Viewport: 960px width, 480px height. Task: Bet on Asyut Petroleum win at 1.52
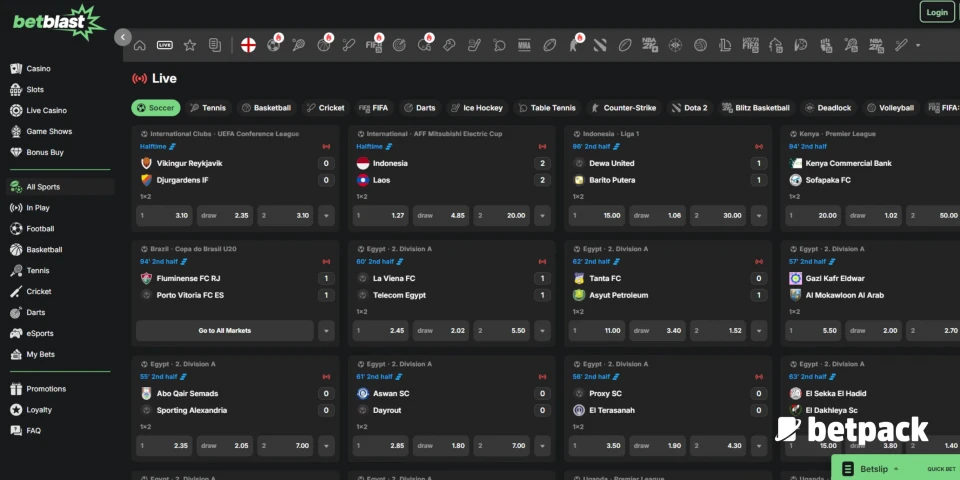[718, 331]
